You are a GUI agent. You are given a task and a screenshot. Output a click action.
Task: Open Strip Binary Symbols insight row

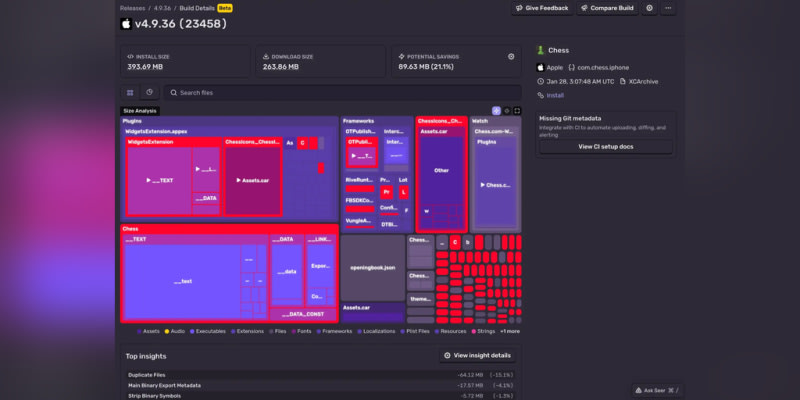pyautogui.click(x=321, y=396)
